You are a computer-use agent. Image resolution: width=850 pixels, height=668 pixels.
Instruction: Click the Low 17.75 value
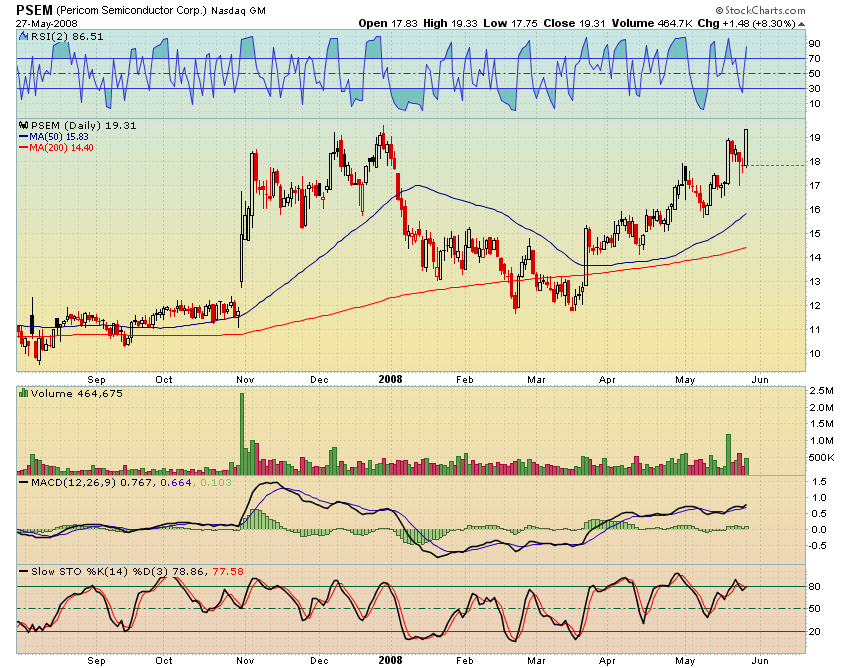510,23
